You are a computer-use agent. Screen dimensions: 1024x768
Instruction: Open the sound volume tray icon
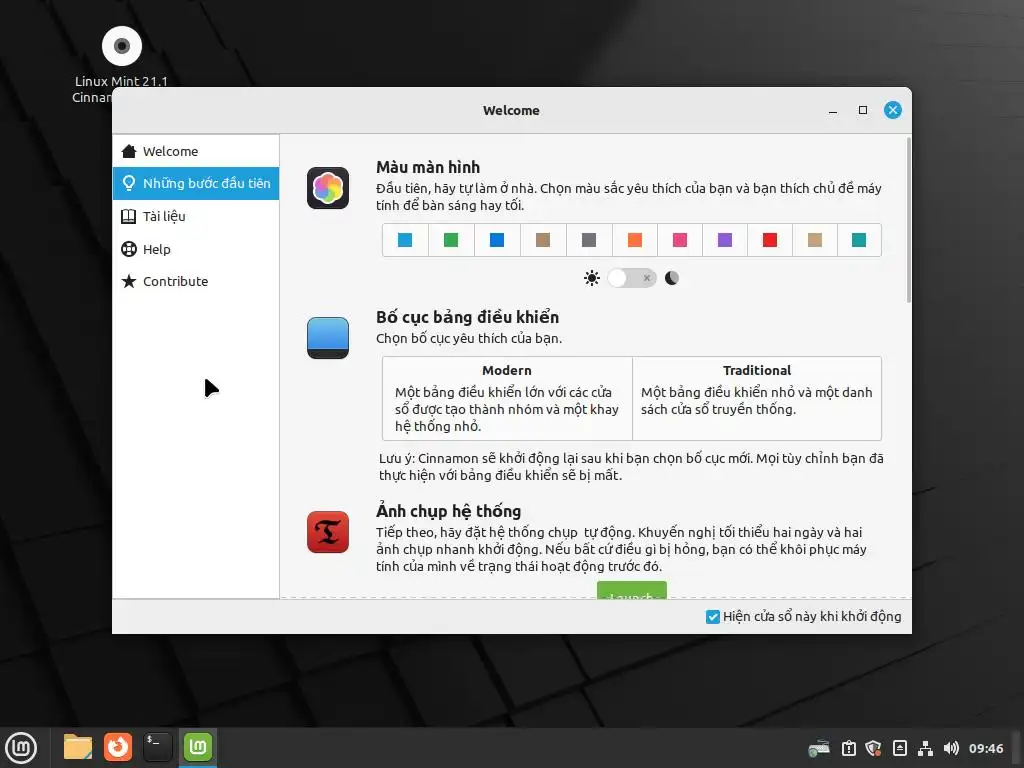[951, 748]
